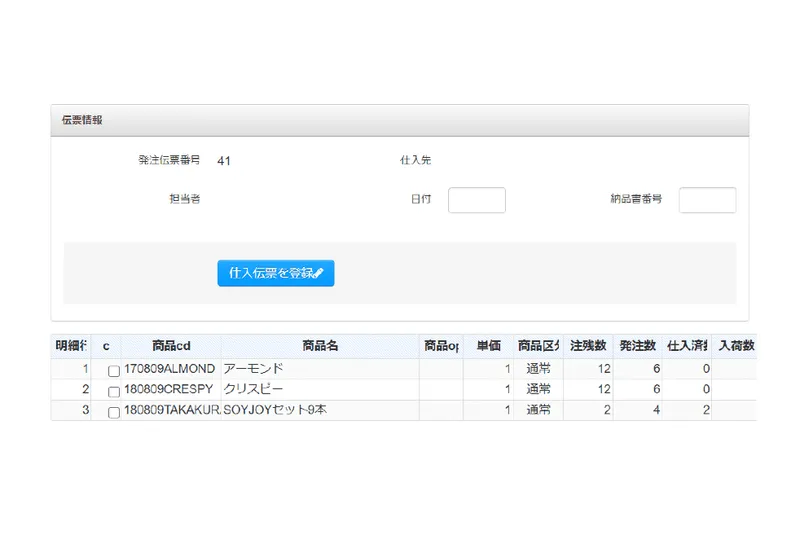Click the クリスピー product name cell
The height and width of the screenshot is (534, 800).
point(320,389)
